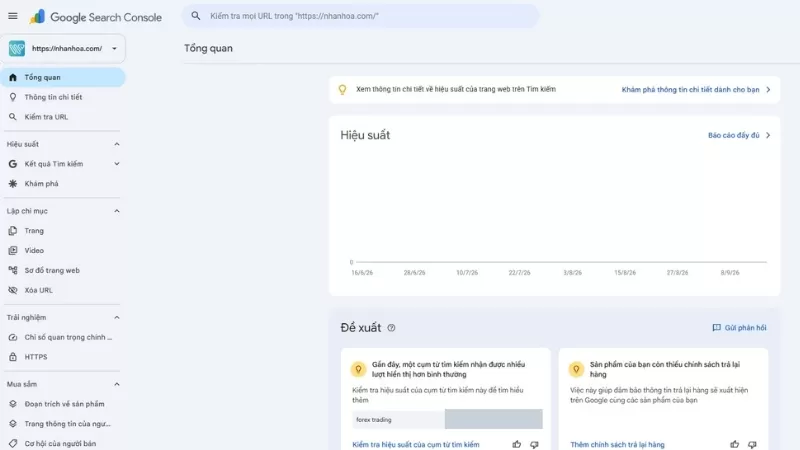
Task: Click lightbulb icon in the insights banner
Action: pyautogui.click(x=342, y=90)
